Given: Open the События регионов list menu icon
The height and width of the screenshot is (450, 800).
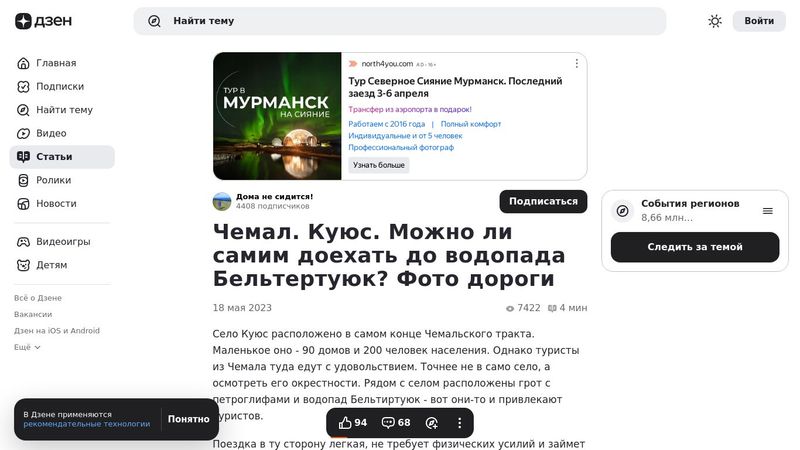Looking at the screenshot, I should point(768,211).
